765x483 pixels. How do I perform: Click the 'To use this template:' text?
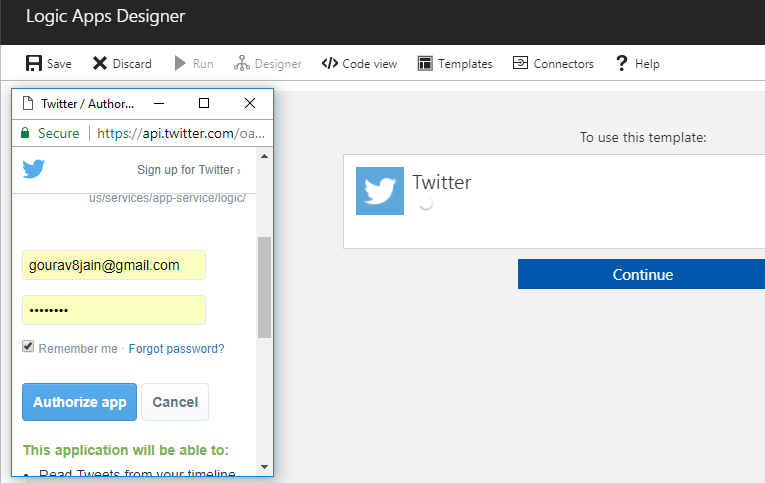(x=643, y=138)
